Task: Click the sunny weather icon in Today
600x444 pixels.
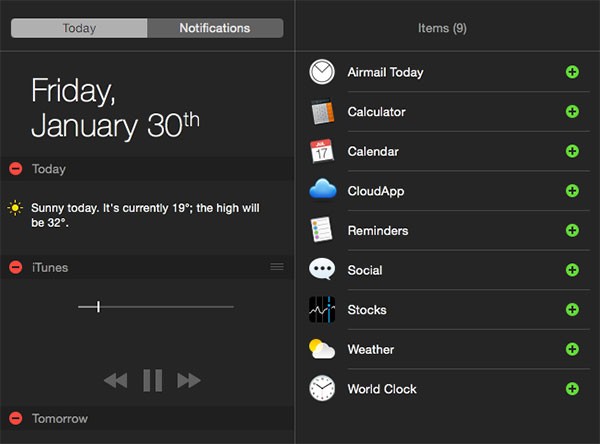Action: pyautogui.click(x=15, y=208)
